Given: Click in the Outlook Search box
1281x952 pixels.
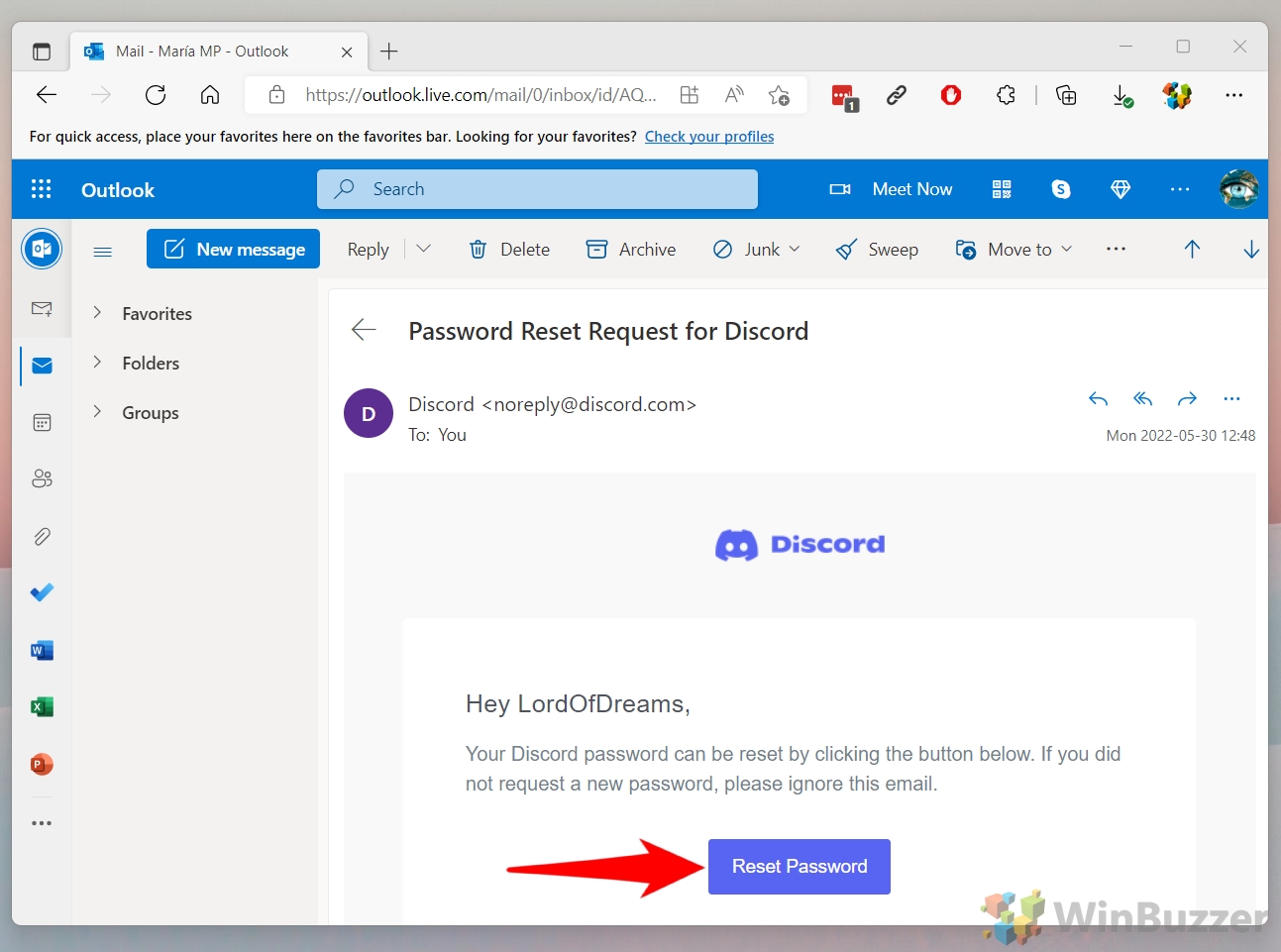Looking at the screenshot, I should pyautogui.click(x=537, y=189).
